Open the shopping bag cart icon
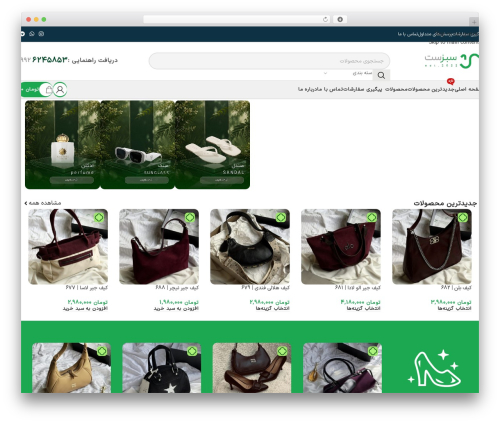The height and width of the screenshot is (423, 500). [x=49, y=89]
